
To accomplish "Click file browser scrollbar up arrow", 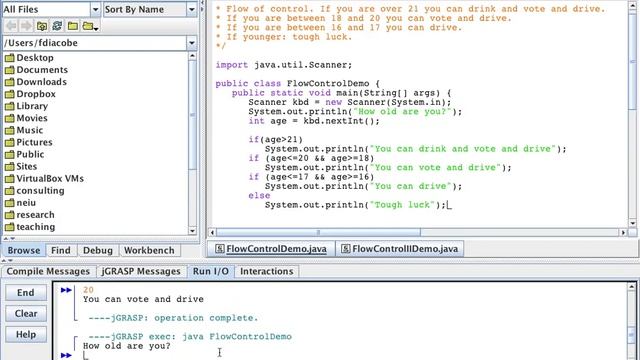I will tap(193, 56).
